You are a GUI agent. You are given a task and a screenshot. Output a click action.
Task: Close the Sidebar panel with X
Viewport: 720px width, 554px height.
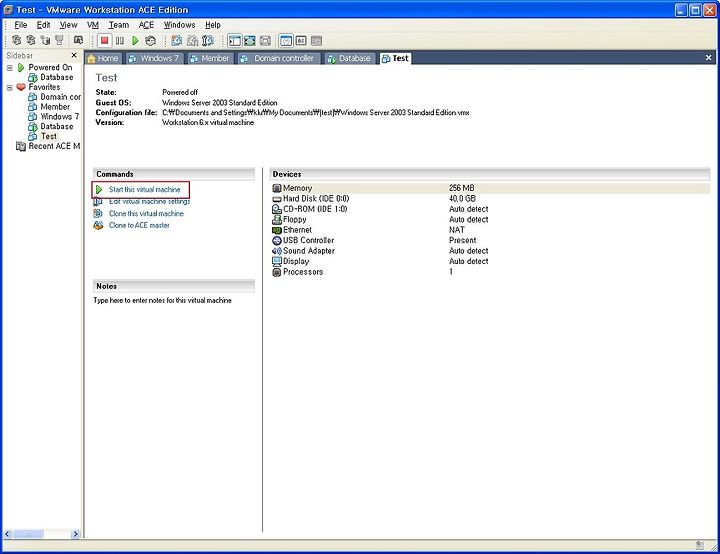click(74, 55)
